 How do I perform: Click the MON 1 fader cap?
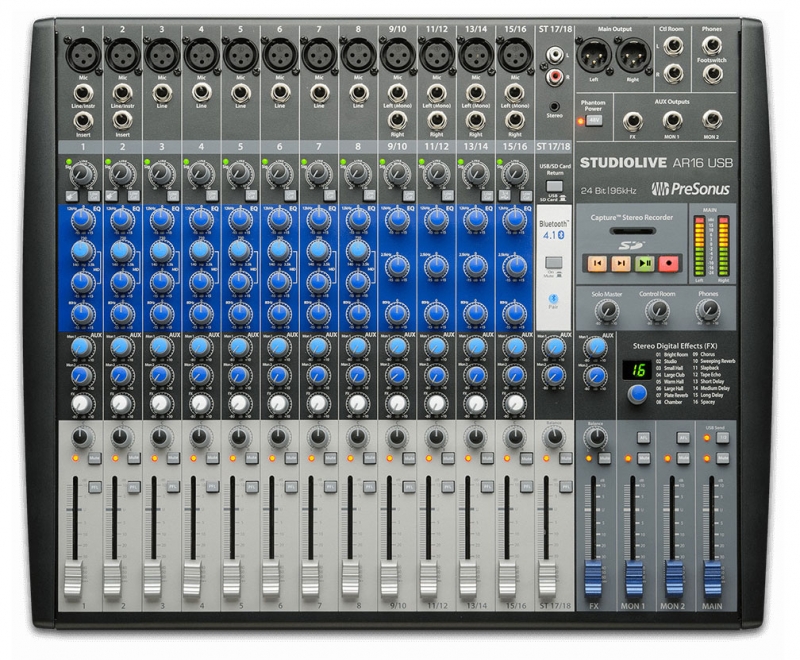(x=633, y=579)
